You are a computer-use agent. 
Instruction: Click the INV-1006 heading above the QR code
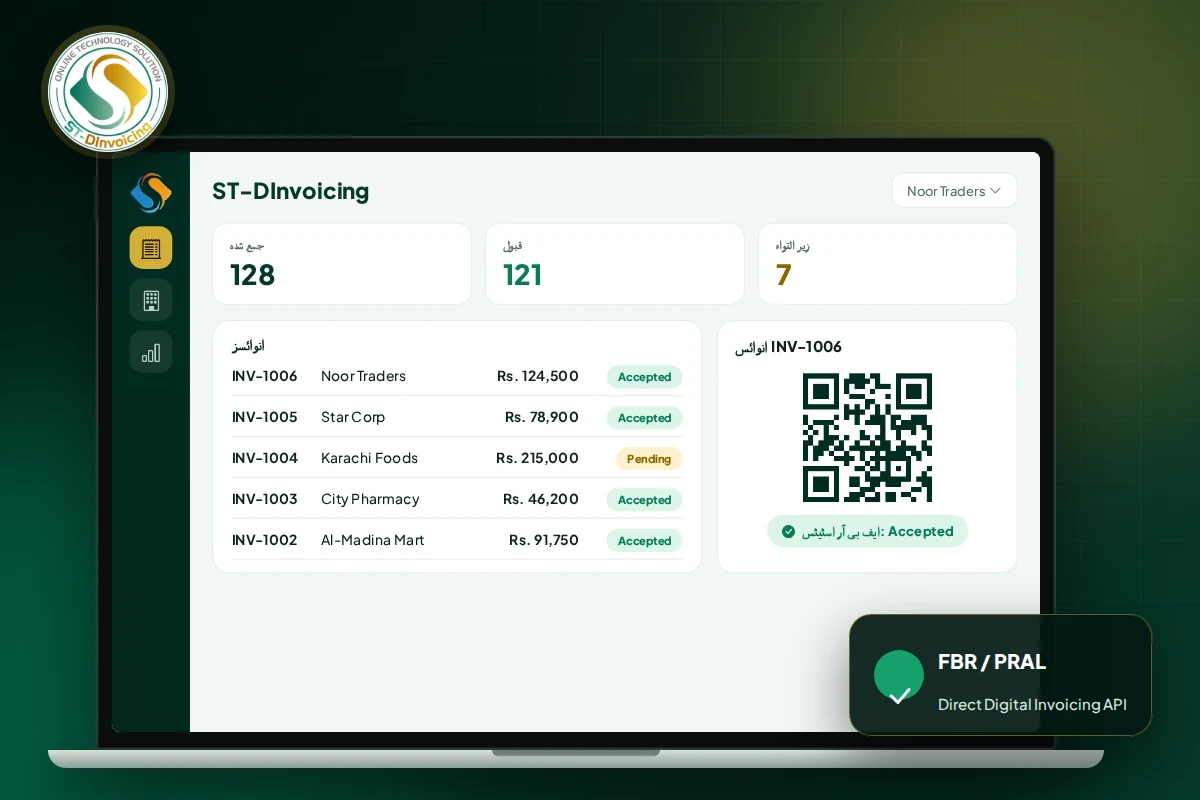[789, 347]
